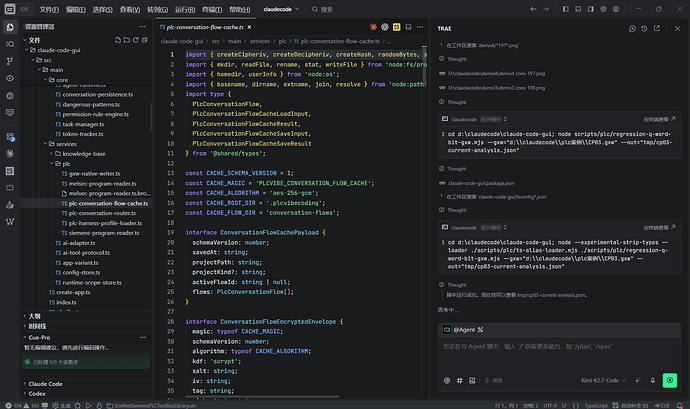Viewport: 690px width, 409px height.
Task: Toggle the secondary sidebar layout icon
Action: (591, 9)
